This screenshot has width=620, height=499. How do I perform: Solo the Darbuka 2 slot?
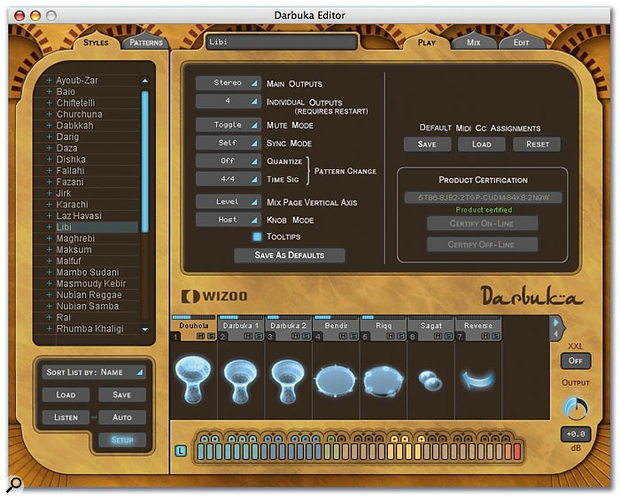[306, 336]
